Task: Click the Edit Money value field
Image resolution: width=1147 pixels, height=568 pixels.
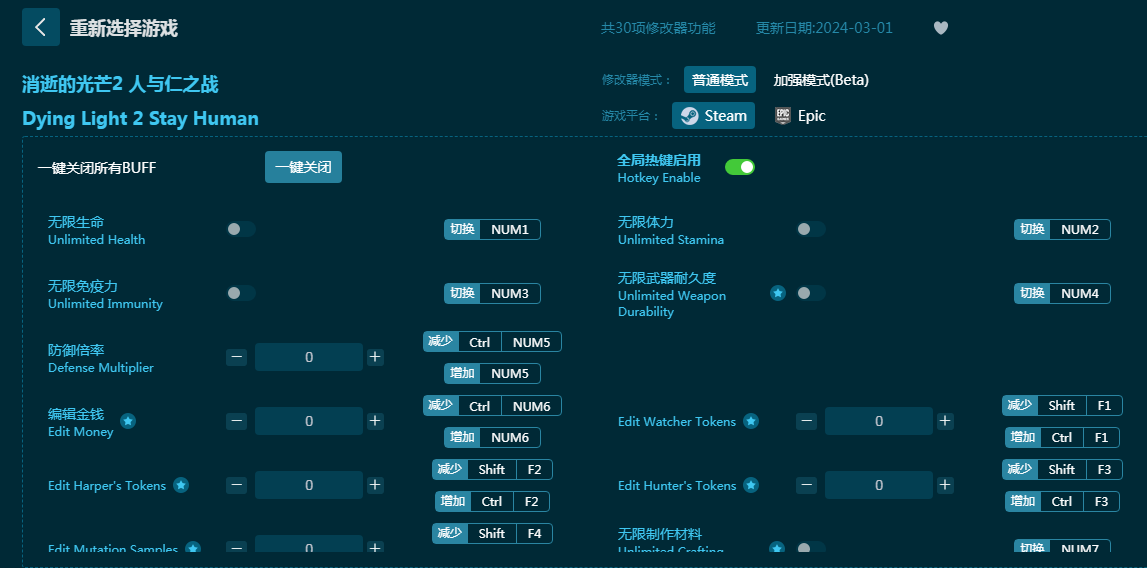Action: pyautogui.click(x=309, y=421)
